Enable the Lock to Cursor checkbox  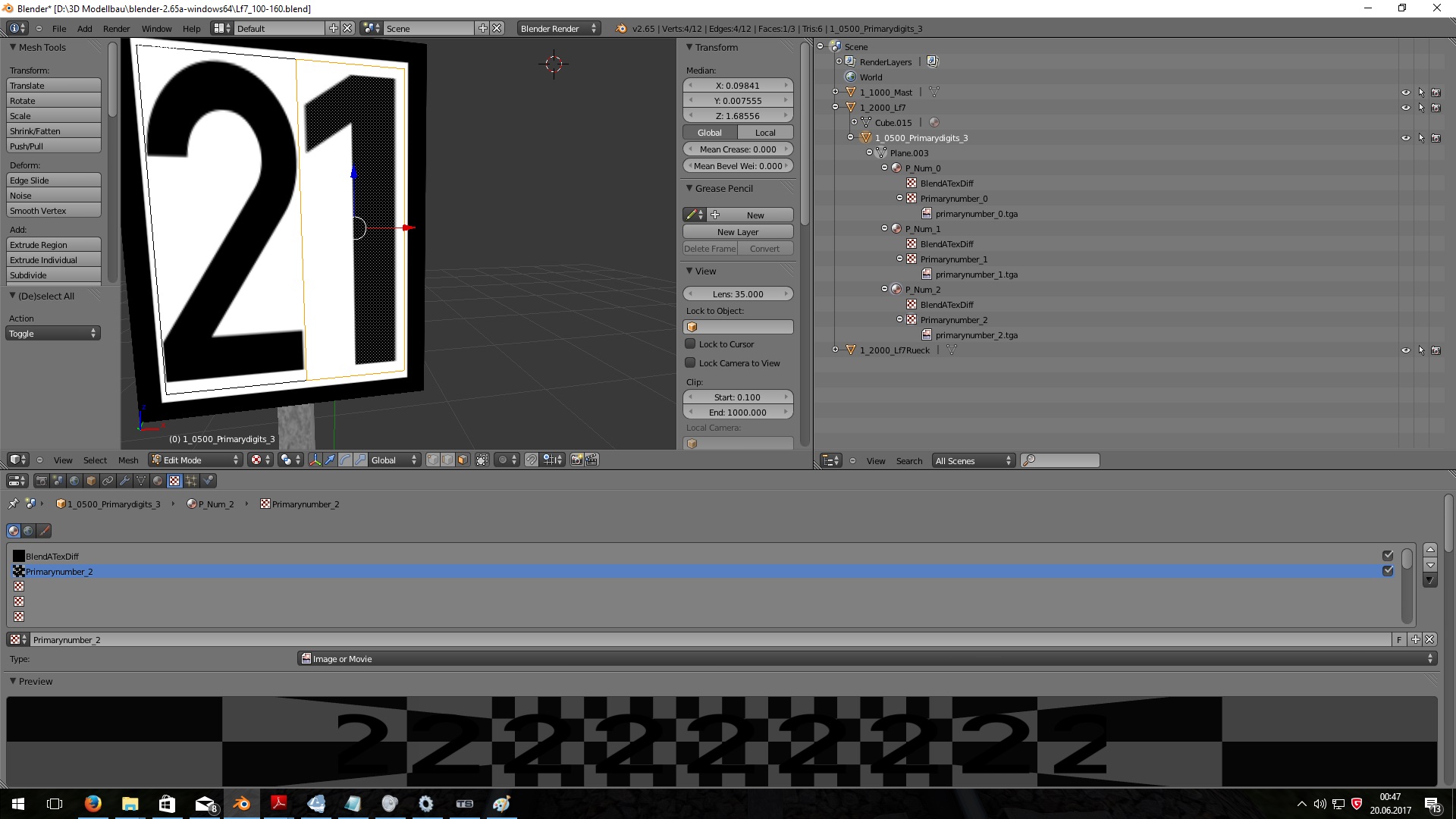coord(690,344)
